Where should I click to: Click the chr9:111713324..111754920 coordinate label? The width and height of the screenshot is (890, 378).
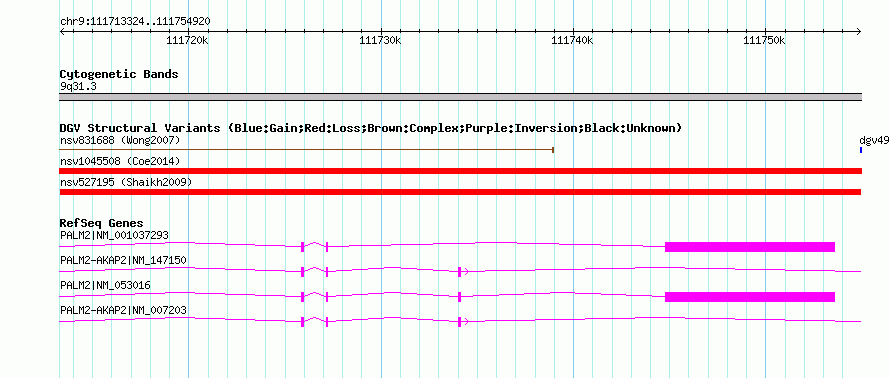click(135, 22)
